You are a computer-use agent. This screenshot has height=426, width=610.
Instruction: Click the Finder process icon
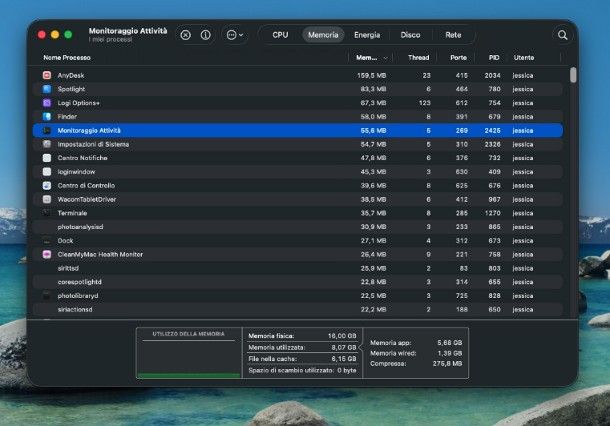47,116
